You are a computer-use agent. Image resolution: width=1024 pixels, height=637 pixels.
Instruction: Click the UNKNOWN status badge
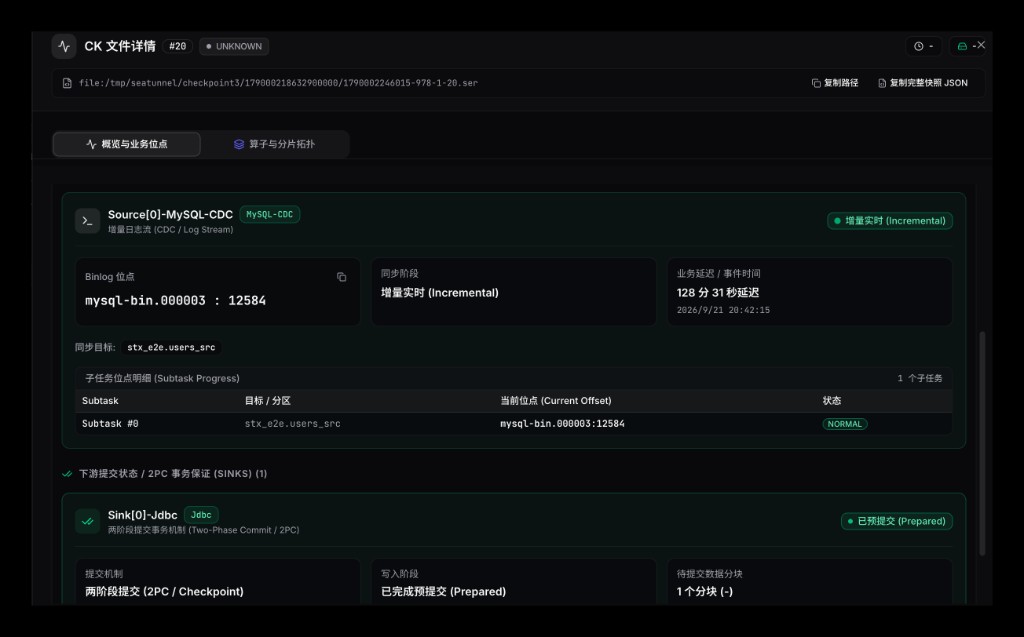[x=234, y=46]
